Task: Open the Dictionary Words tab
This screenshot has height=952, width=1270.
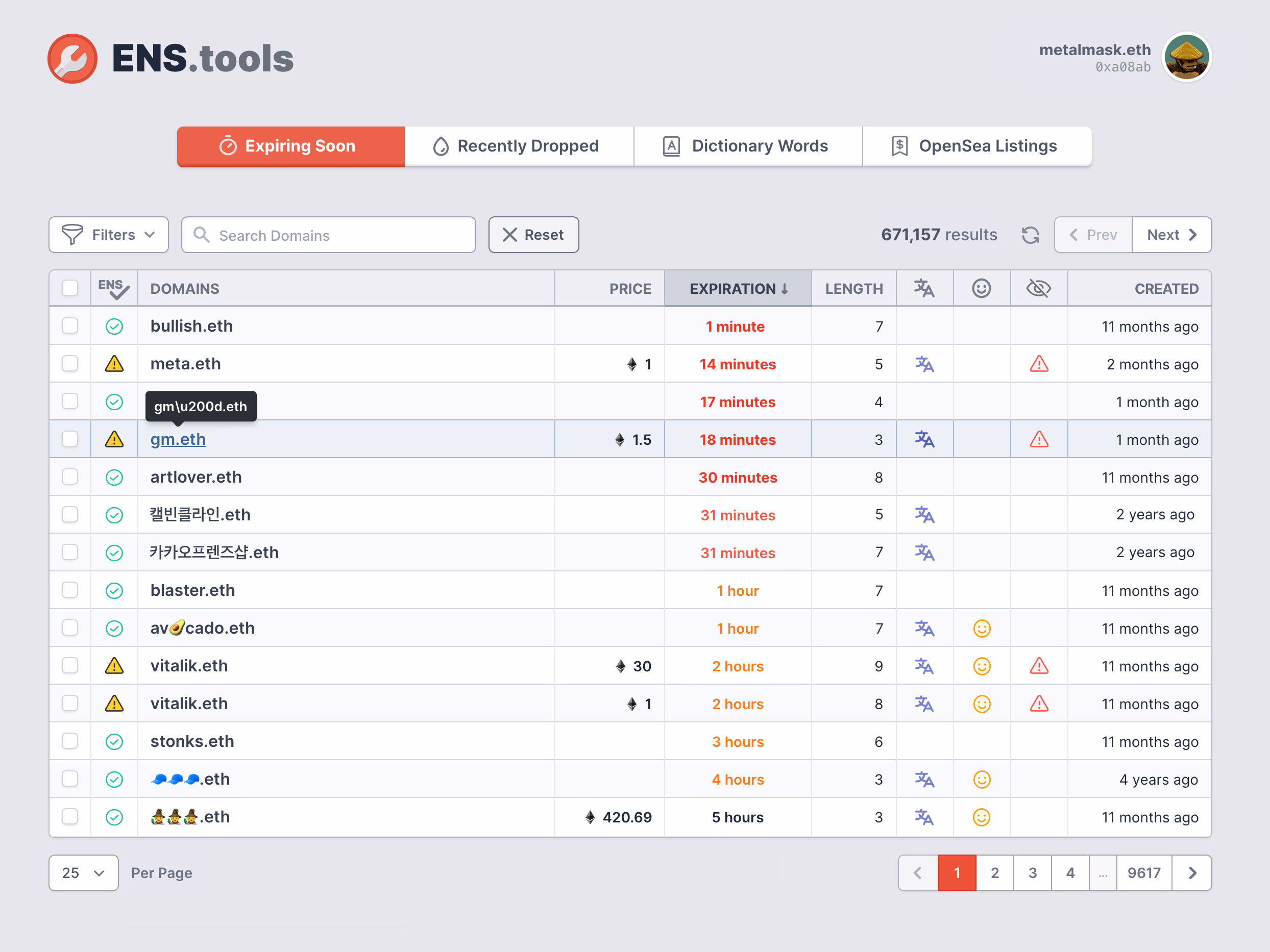Action: (747, 146)
